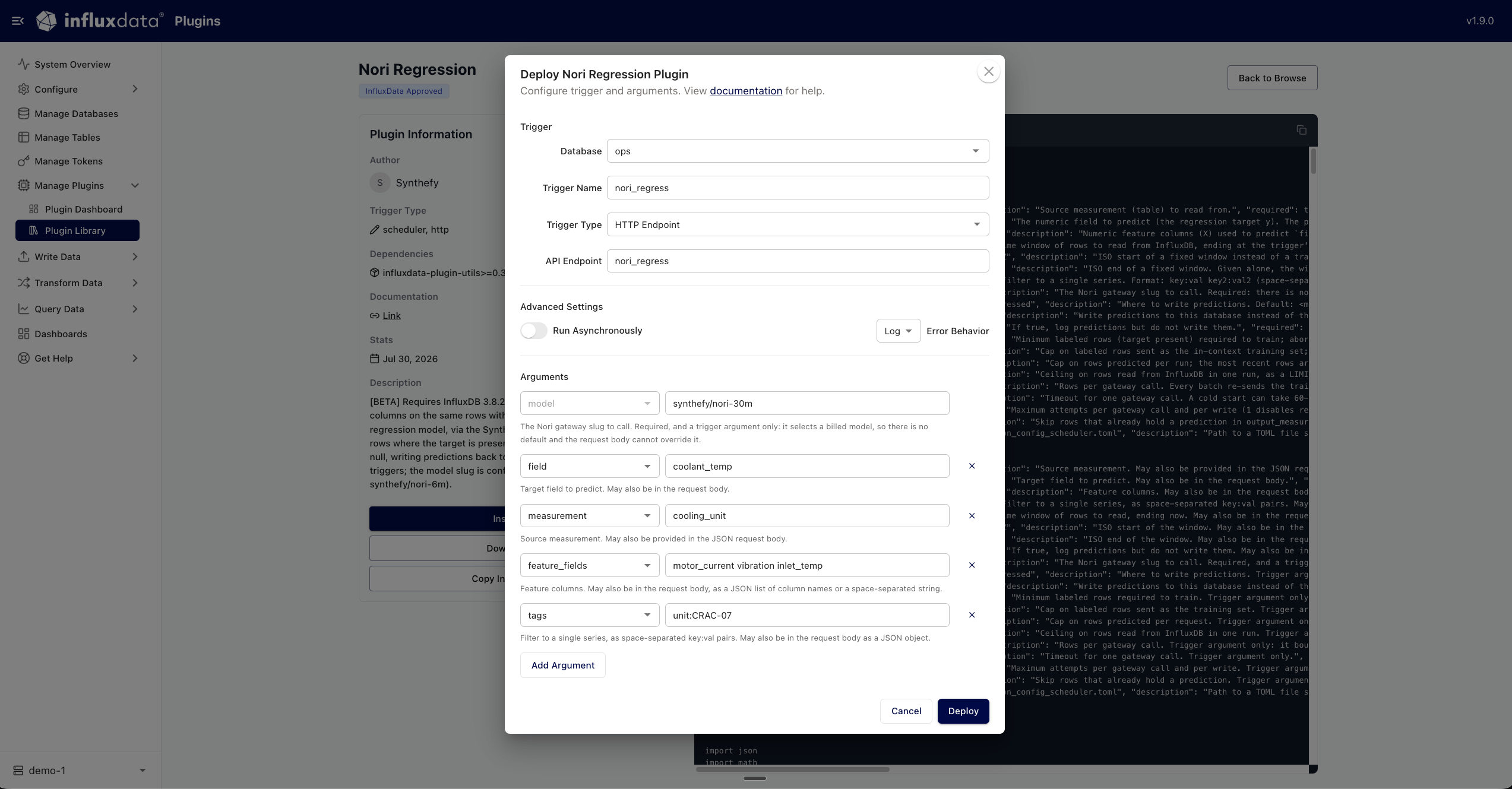Click the Jul 30, 2026 stats date
1512x789 pixels.
410,359
